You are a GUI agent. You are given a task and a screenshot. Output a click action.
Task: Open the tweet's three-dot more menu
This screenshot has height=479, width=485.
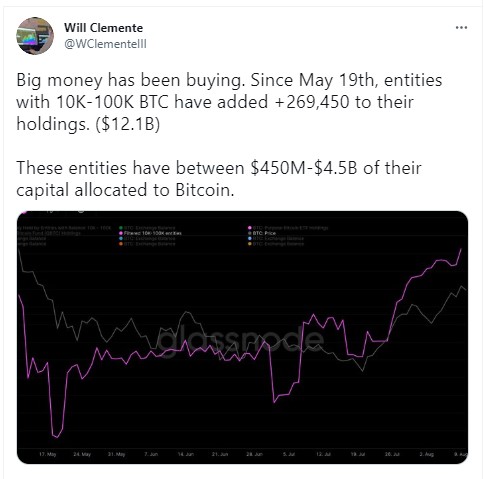tap(461, 28)
